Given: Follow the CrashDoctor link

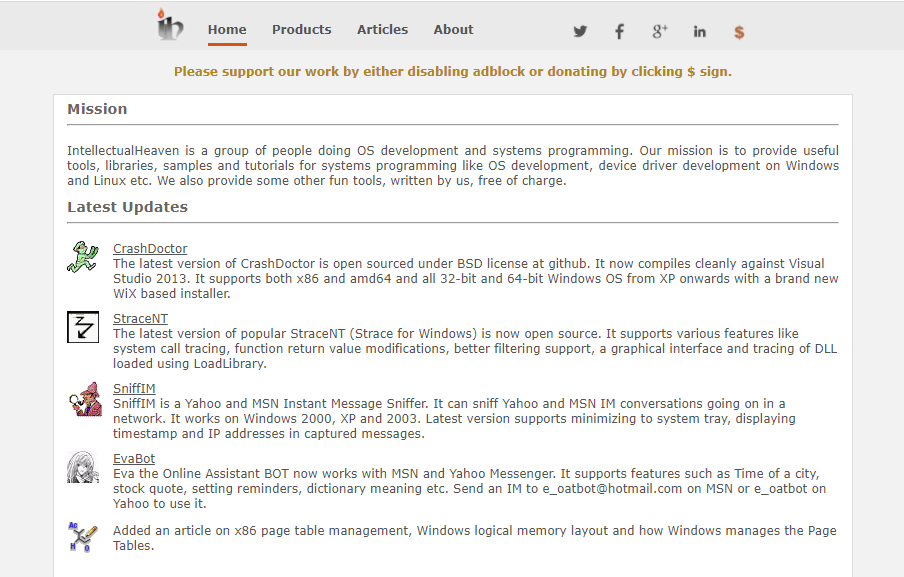Looking at the screenshot, I should pos(150,248).
